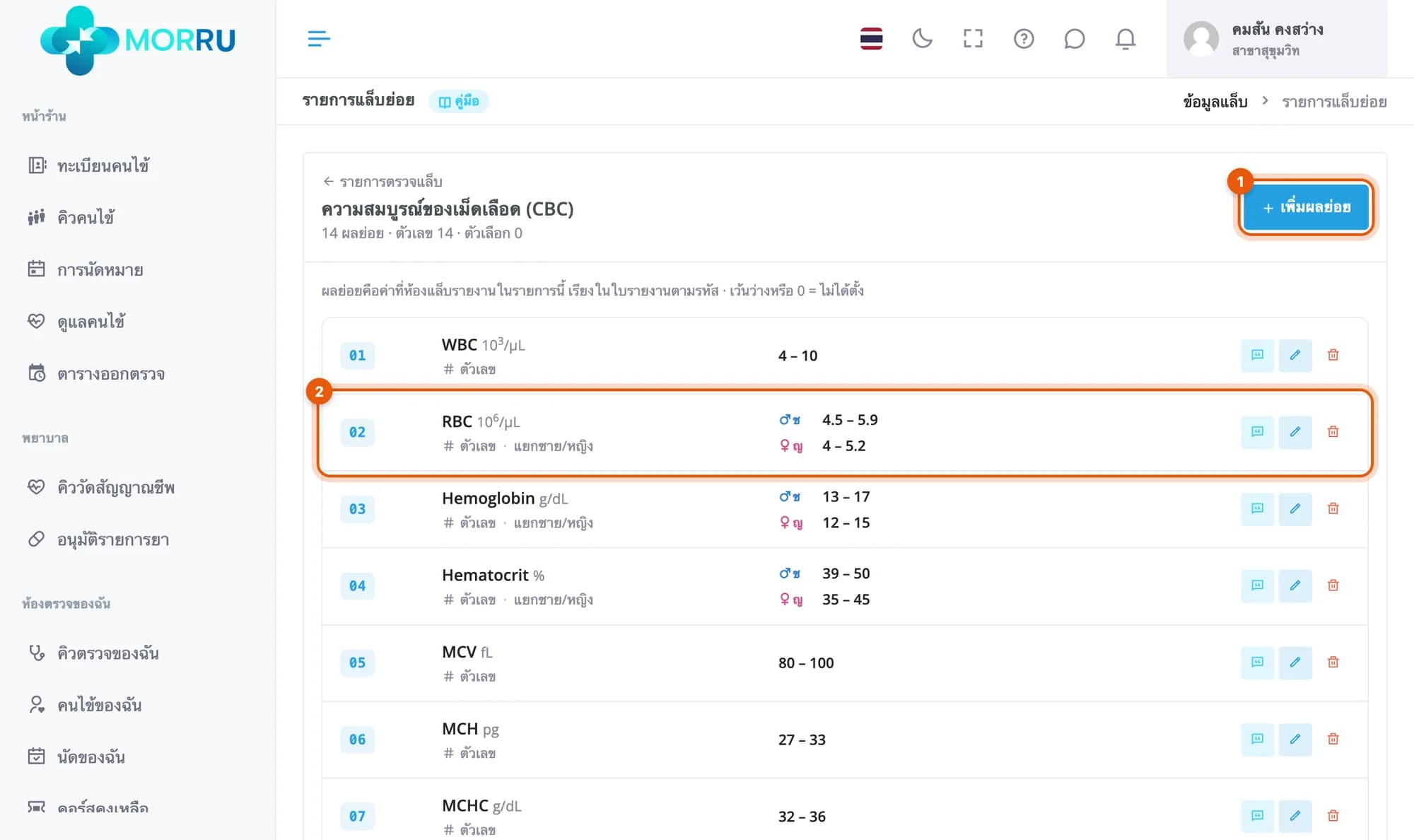The height and width of the screenshot is (840, 1414).
Task: Open comment icon for Hemoglobin row
Action: coord(1257,509)
